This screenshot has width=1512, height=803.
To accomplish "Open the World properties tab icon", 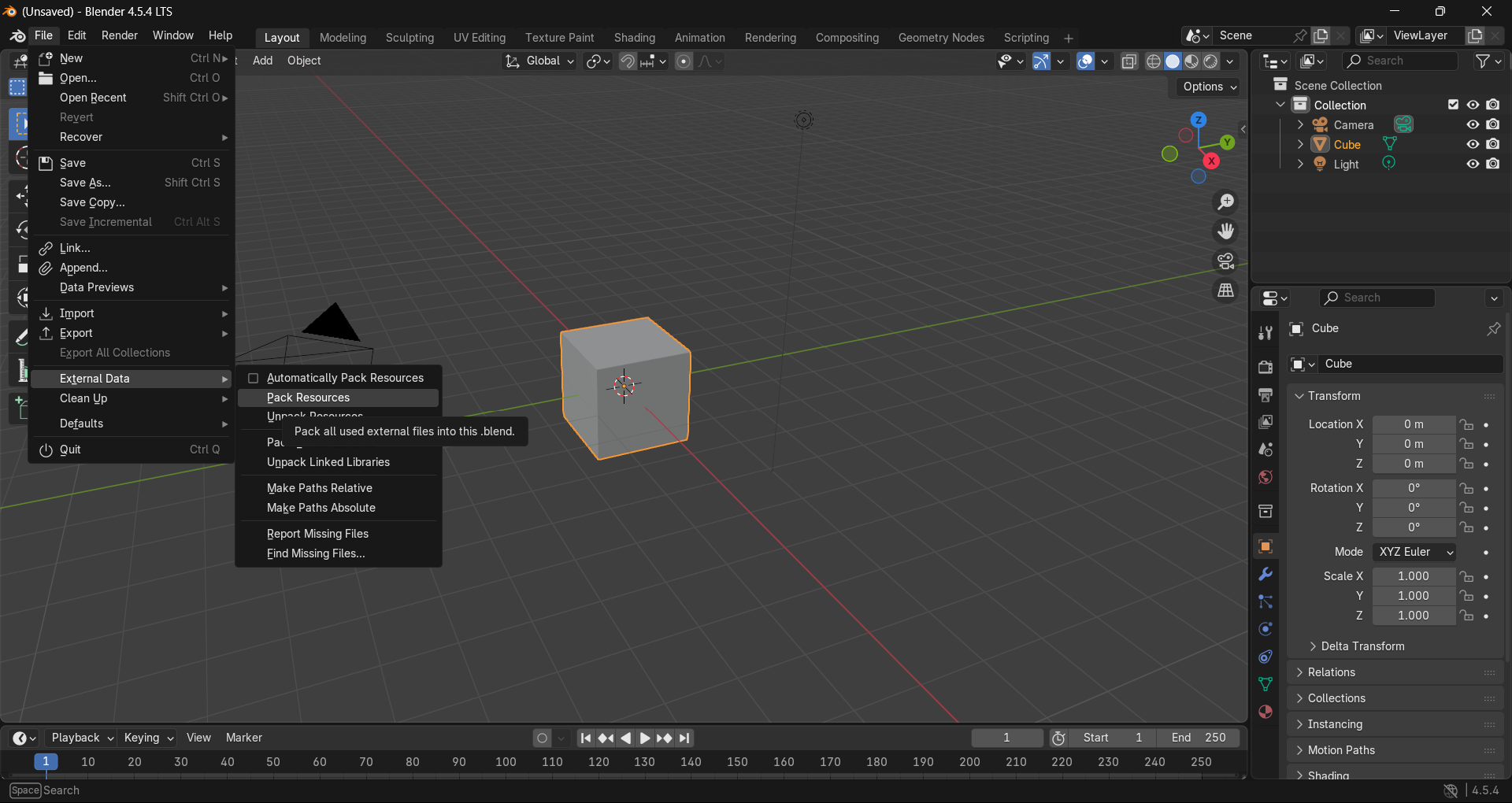I will [x=1266, y=477].
